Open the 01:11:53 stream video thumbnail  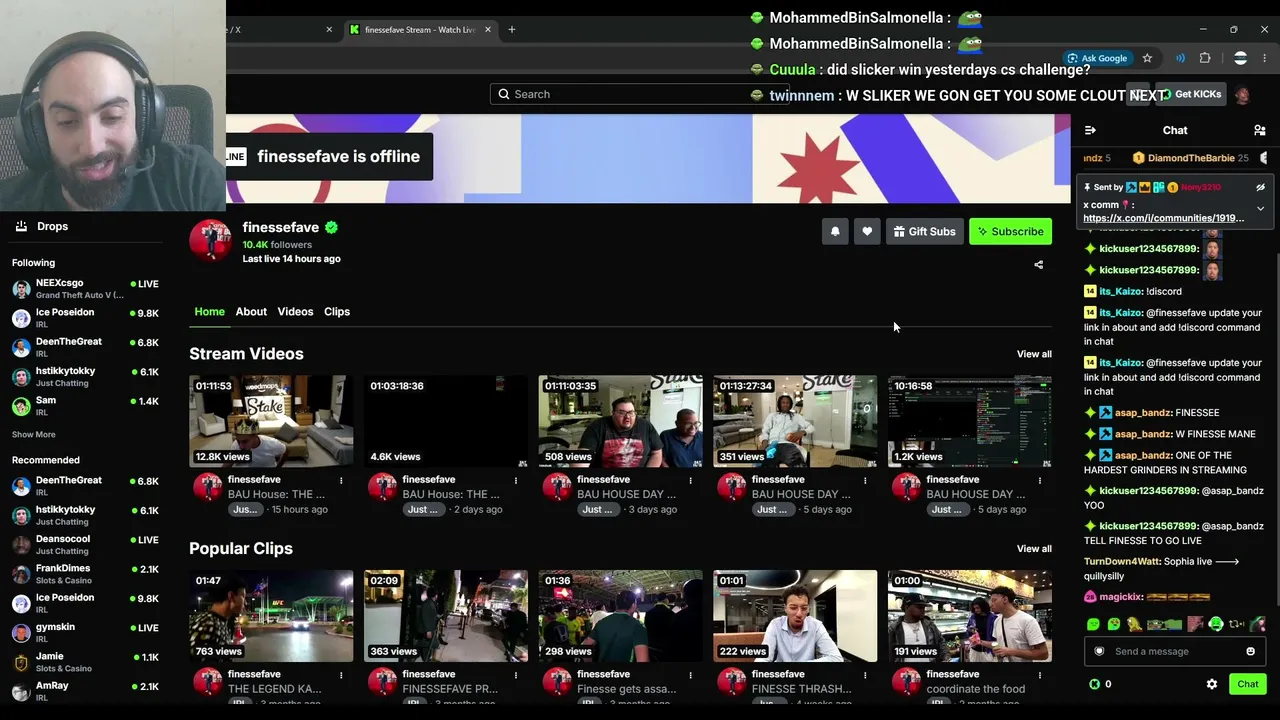[x=271, y=421]
